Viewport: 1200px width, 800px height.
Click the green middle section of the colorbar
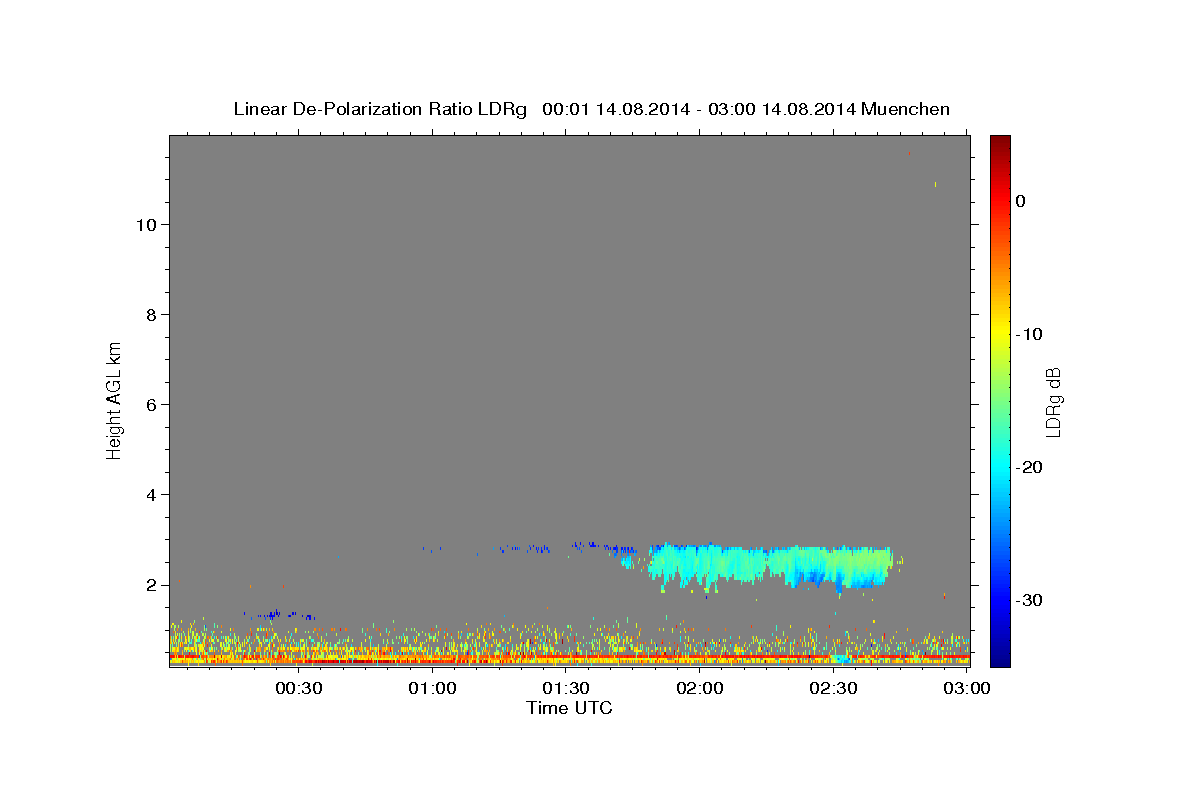pyautogui.click(x=1000, y=400)
